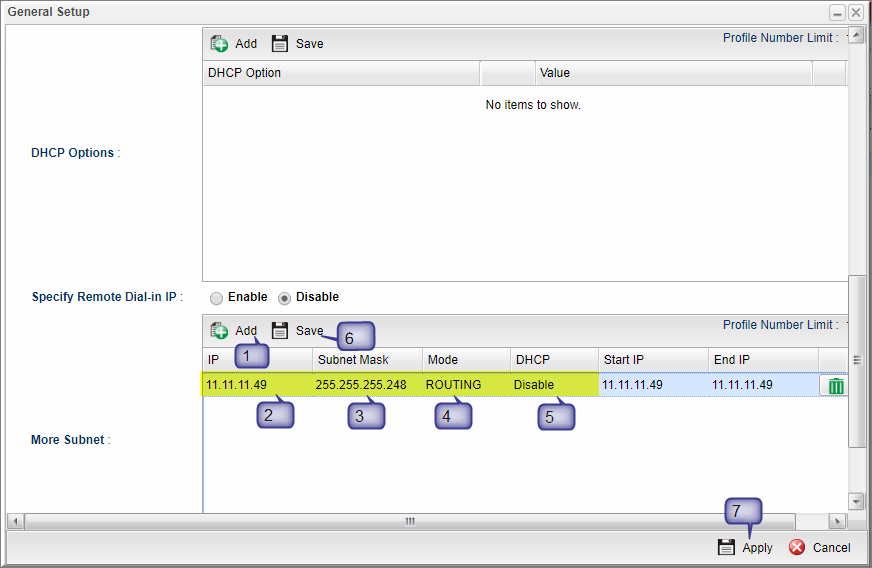The width and height of the screenshot is (872, 568).
Task: Click Save icon in More Subnet toolbar
Action: pyautogui.click(x=280, y=331)
